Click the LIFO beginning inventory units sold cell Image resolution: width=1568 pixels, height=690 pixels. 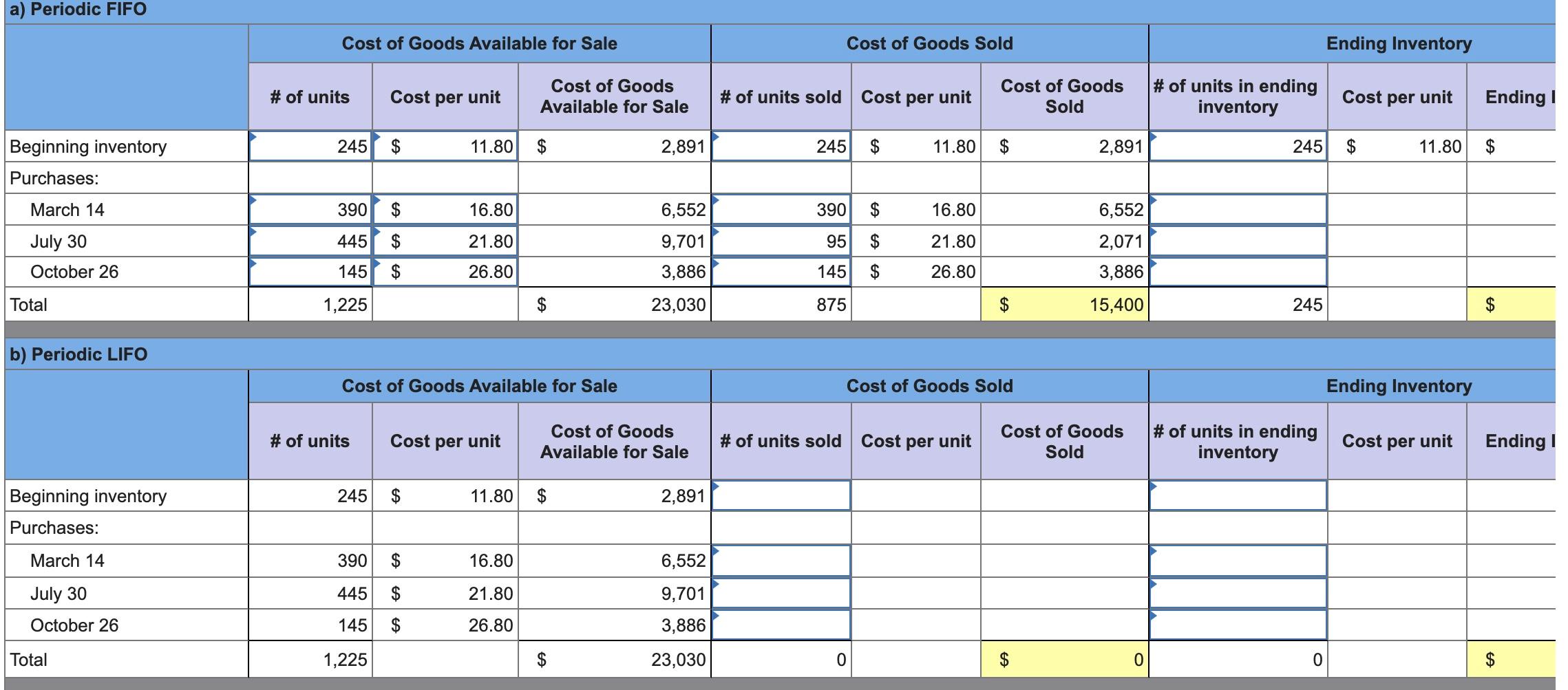[x=781, y=497]
